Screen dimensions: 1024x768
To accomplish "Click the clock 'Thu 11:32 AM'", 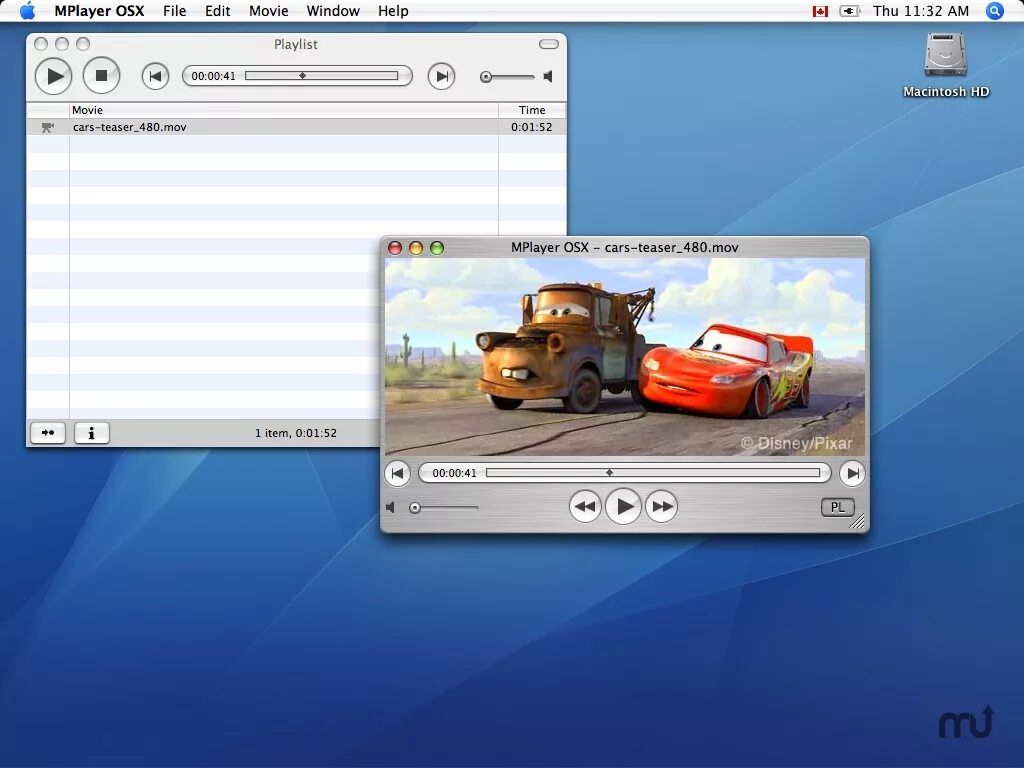I will (x=921, y=11).
